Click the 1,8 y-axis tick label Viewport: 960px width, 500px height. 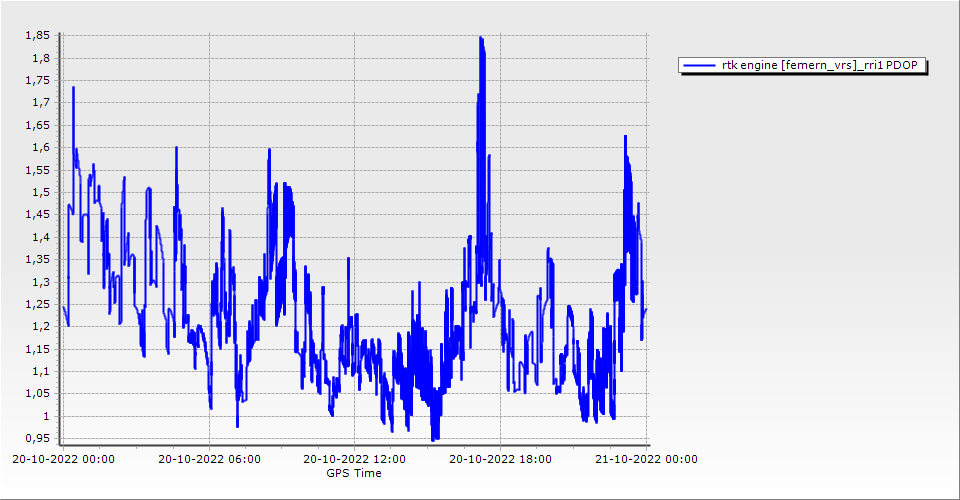40,58
